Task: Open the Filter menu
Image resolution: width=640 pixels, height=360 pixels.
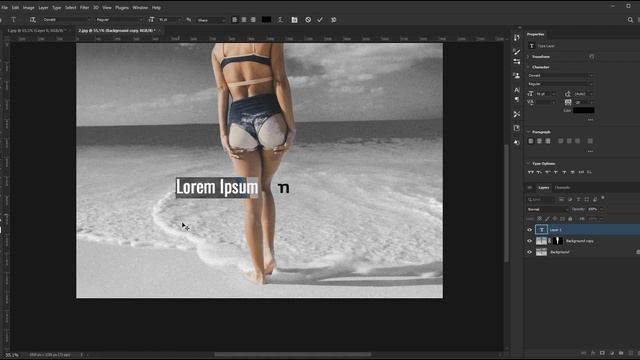Action: [84, 7]
